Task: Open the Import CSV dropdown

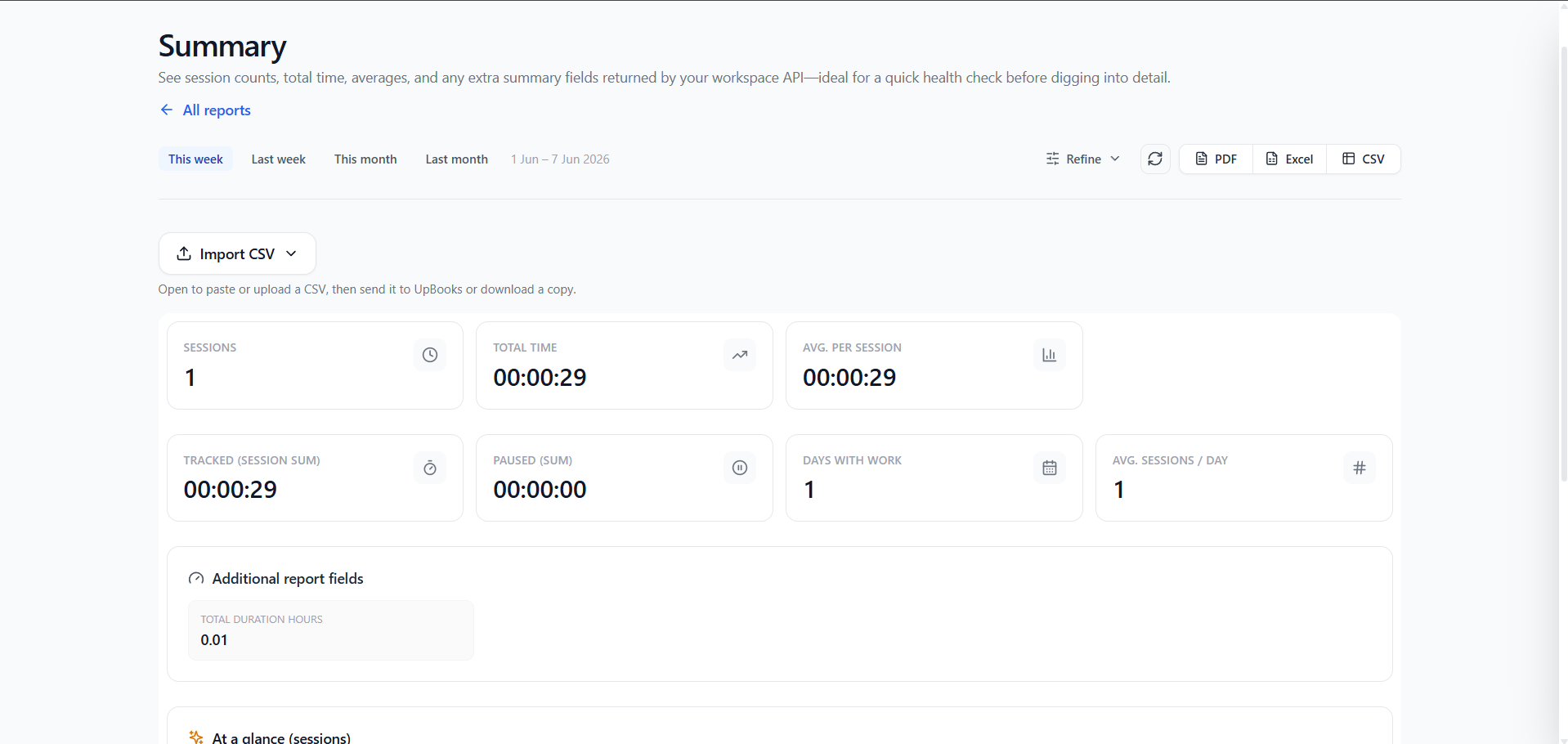Action: click(237, 253)
